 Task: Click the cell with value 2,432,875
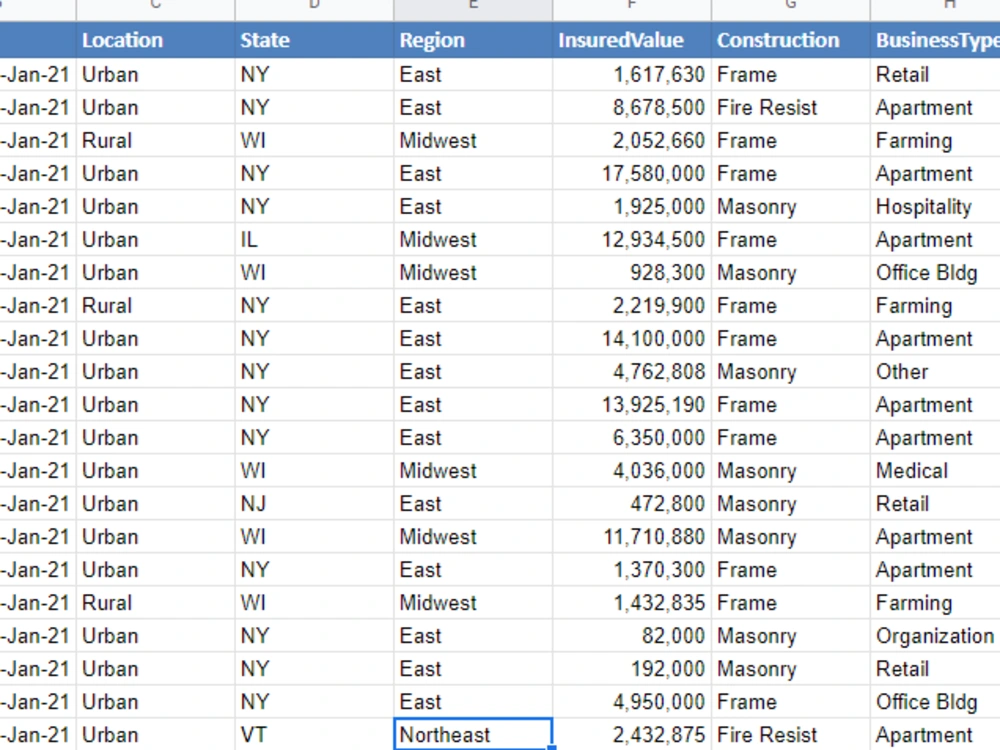tap(631, 735)
